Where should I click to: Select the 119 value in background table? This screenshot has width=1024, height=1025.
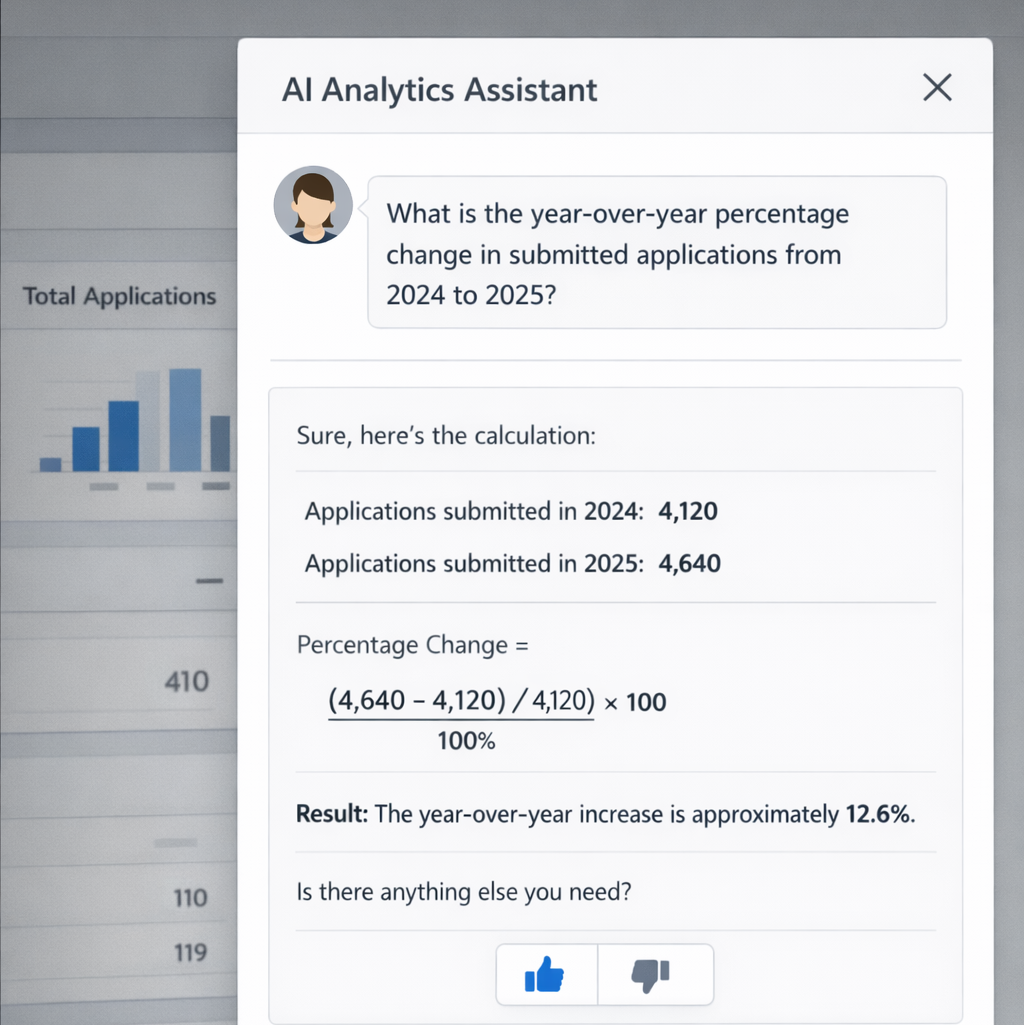(190, 952)
